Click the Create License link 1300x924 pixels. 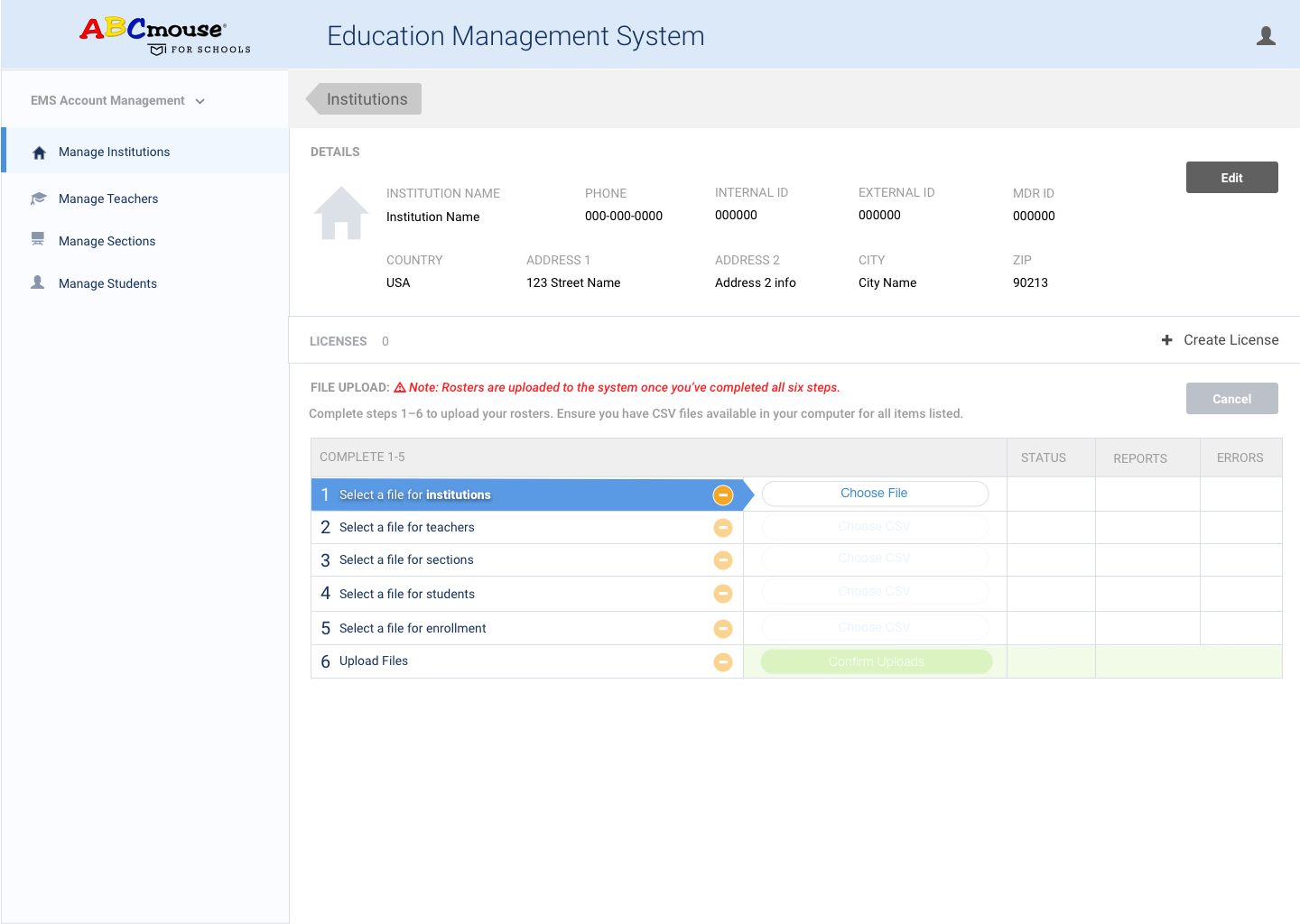(1230, 340)
